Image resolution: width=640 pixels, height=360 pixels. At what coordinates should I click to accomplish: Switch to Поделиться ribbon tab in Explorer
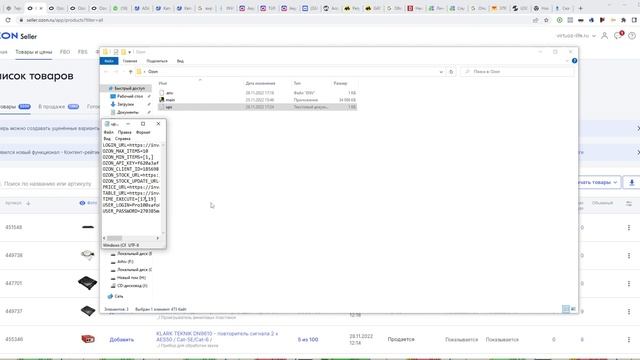[157, 61]
